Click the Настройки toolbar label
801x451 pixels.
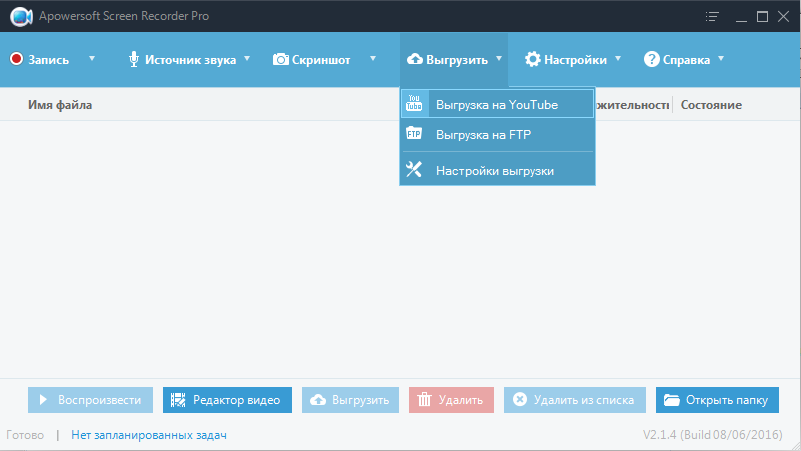click(575, 60)
